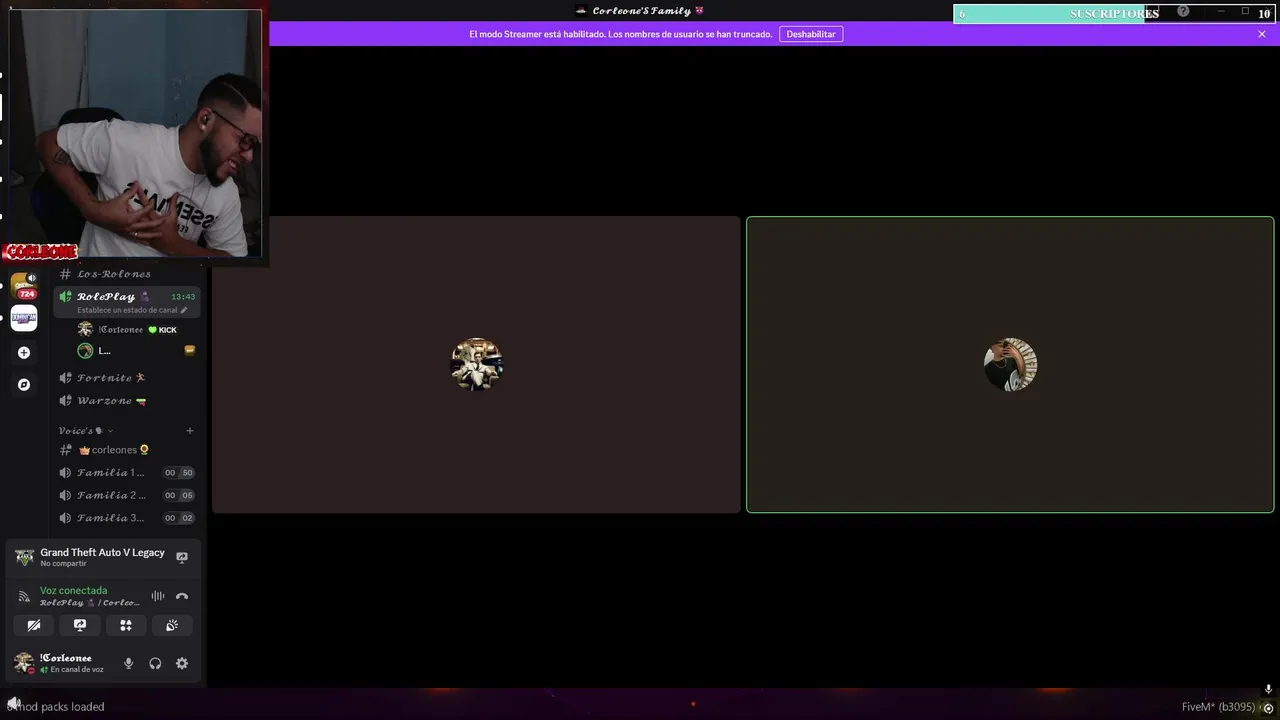
Task: Join Familia 2 voice channel
Action: coord(126,495)
